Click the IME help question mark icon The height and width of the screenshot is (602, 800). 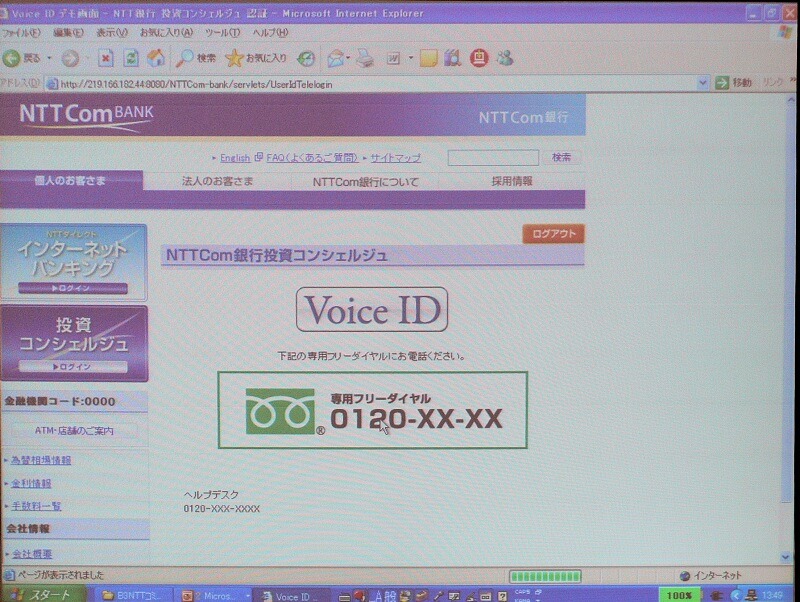point(503,596)
